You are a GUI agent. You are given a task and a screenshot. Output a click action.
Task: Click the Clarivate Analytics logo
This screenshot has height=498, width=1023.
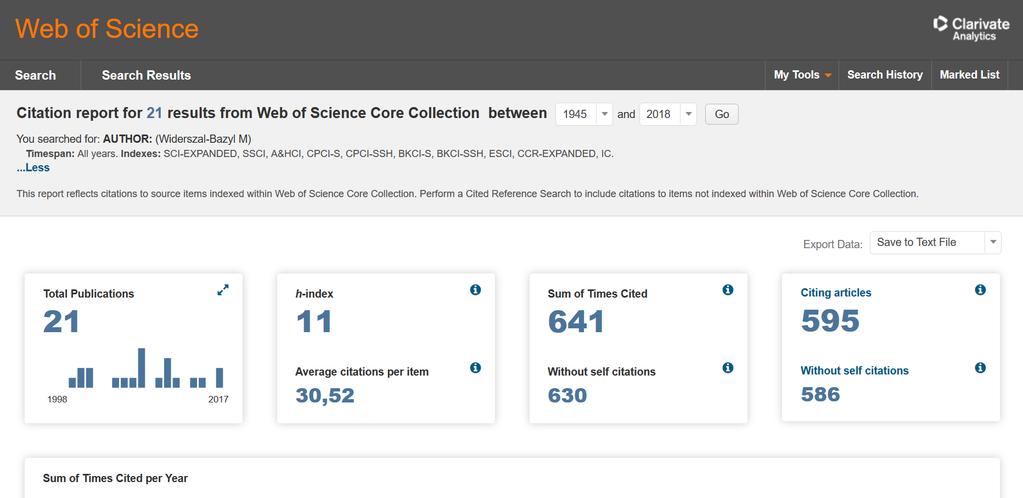[x=971, y=29]
